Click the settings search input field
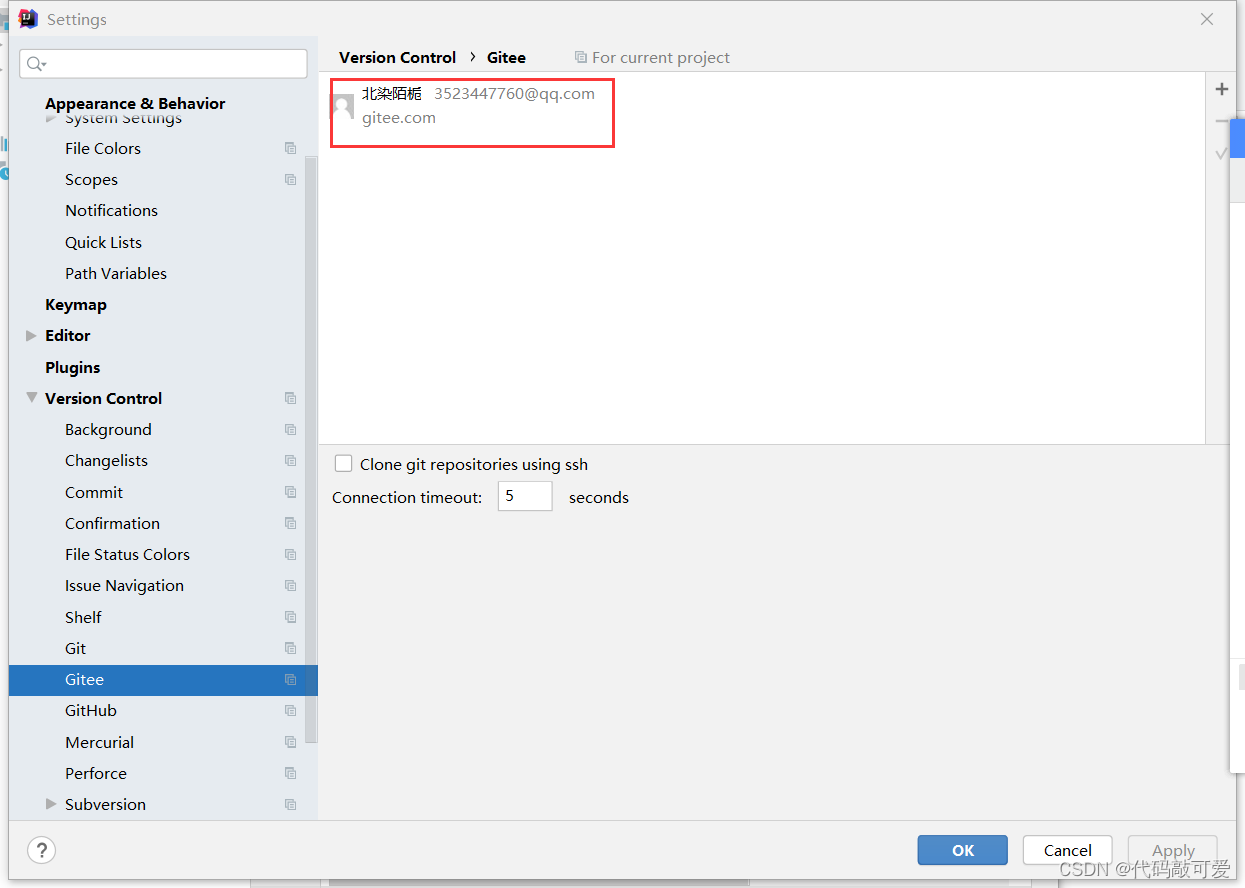 [163, 64]
